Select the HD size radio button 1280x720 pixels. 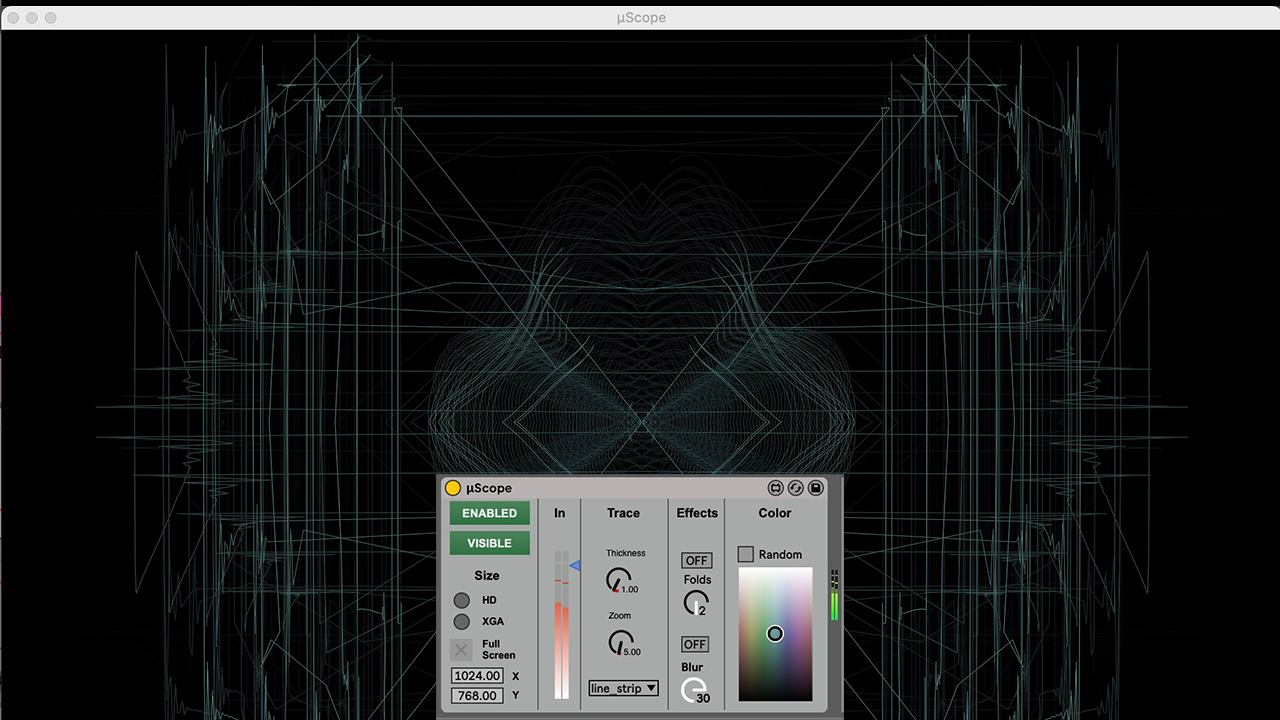462,600
